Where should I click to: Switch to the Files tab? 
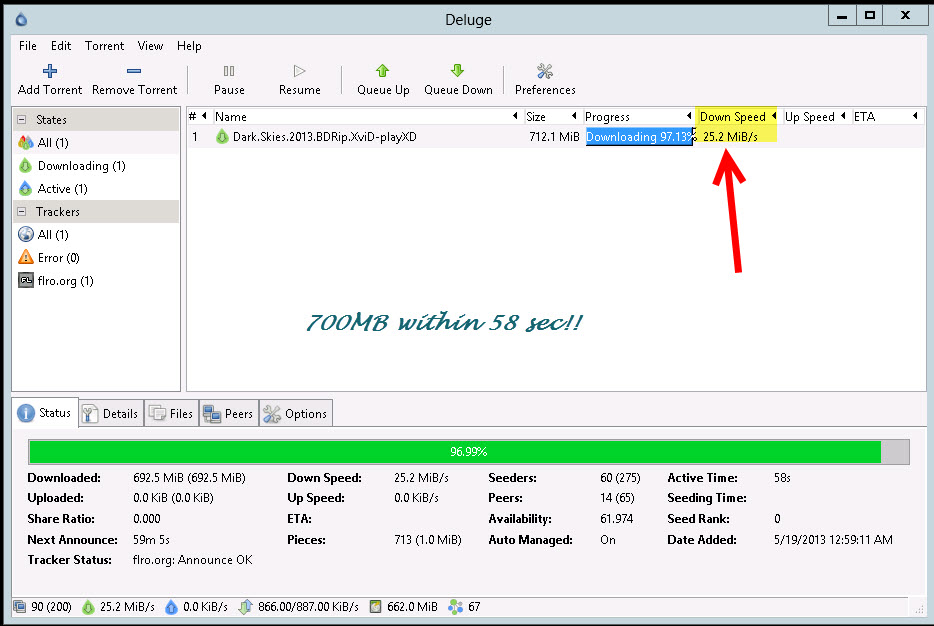[x=172, y=413]
